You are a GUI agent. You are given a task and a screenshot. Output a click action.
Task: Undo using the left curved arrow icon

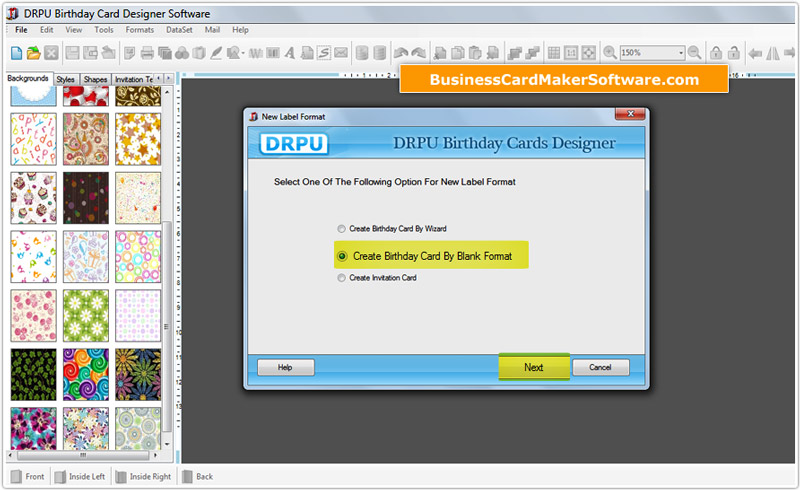(401, 53)
